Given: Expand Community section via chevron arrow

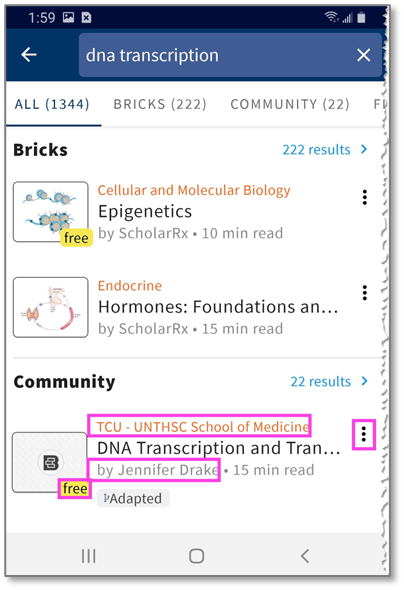Looking at the screenshot, I should tap(364, 381).
